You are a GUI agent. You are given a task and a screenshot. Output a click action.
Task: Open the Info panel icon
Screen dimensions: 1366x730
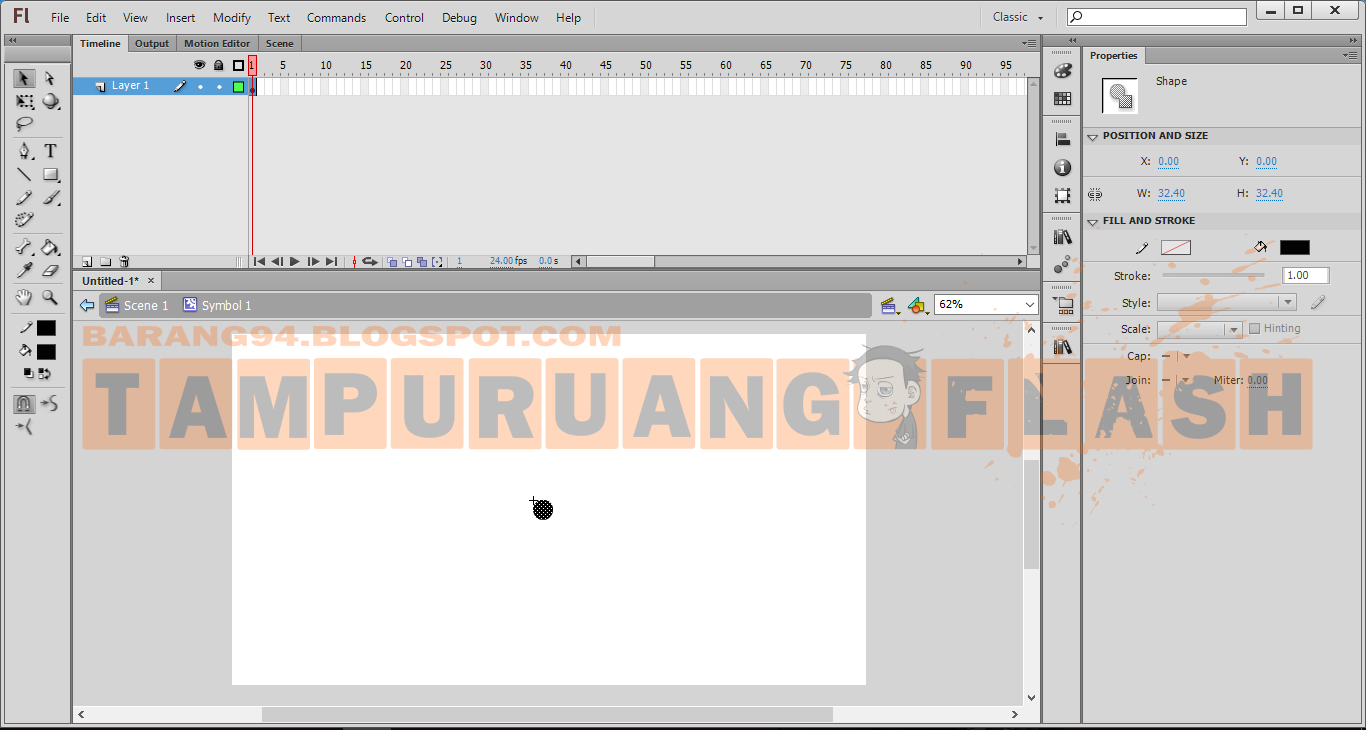1062,168
